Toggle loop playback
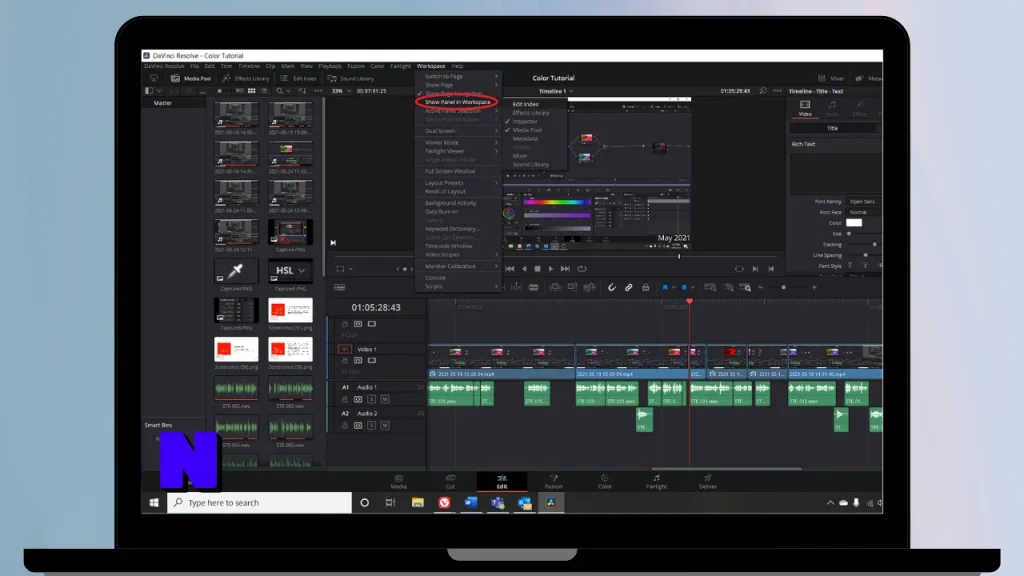 582,268
